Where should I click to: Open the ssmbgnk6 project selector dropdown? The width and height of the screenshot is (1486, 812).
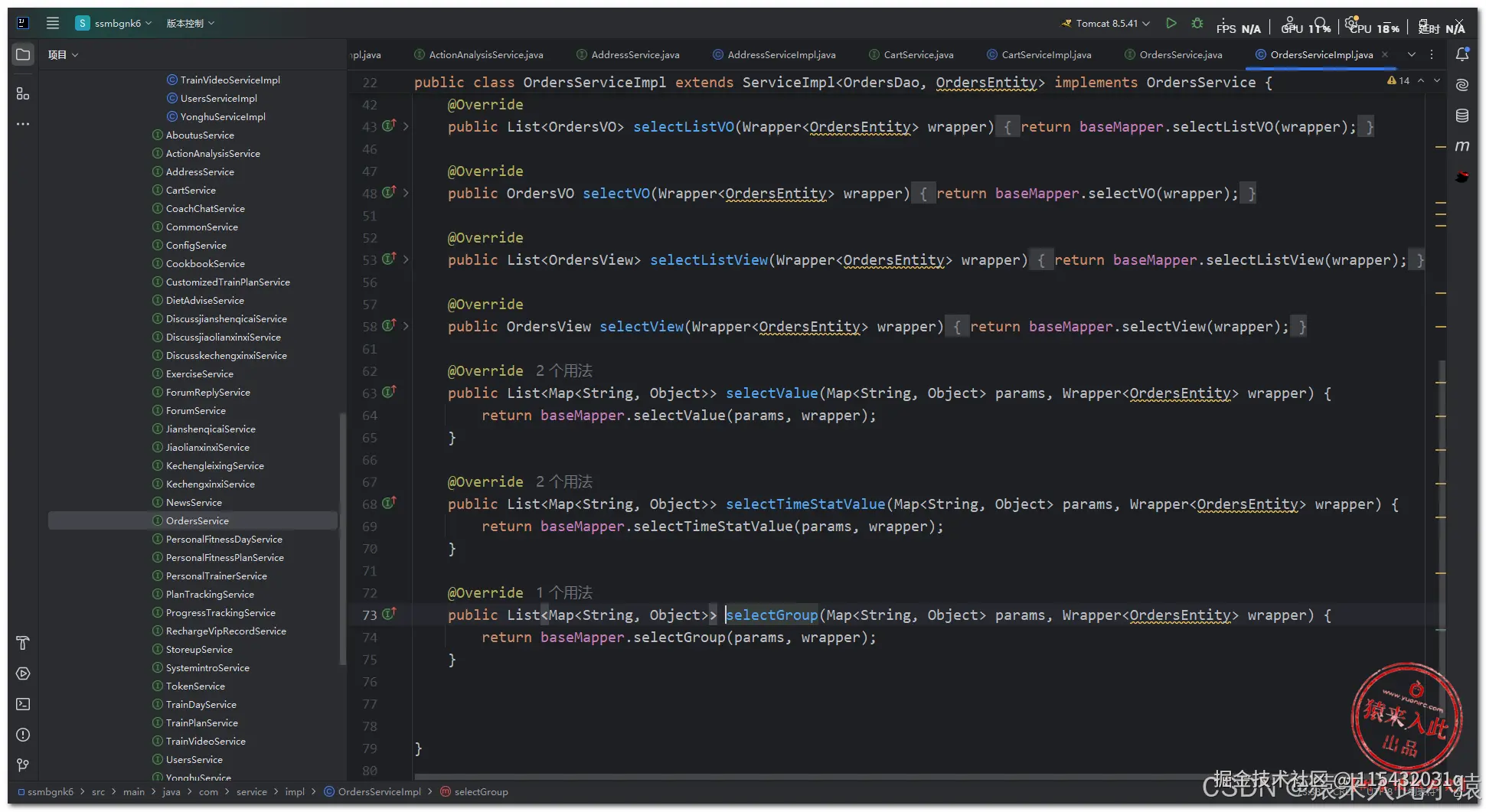click(x=114, y=23)
